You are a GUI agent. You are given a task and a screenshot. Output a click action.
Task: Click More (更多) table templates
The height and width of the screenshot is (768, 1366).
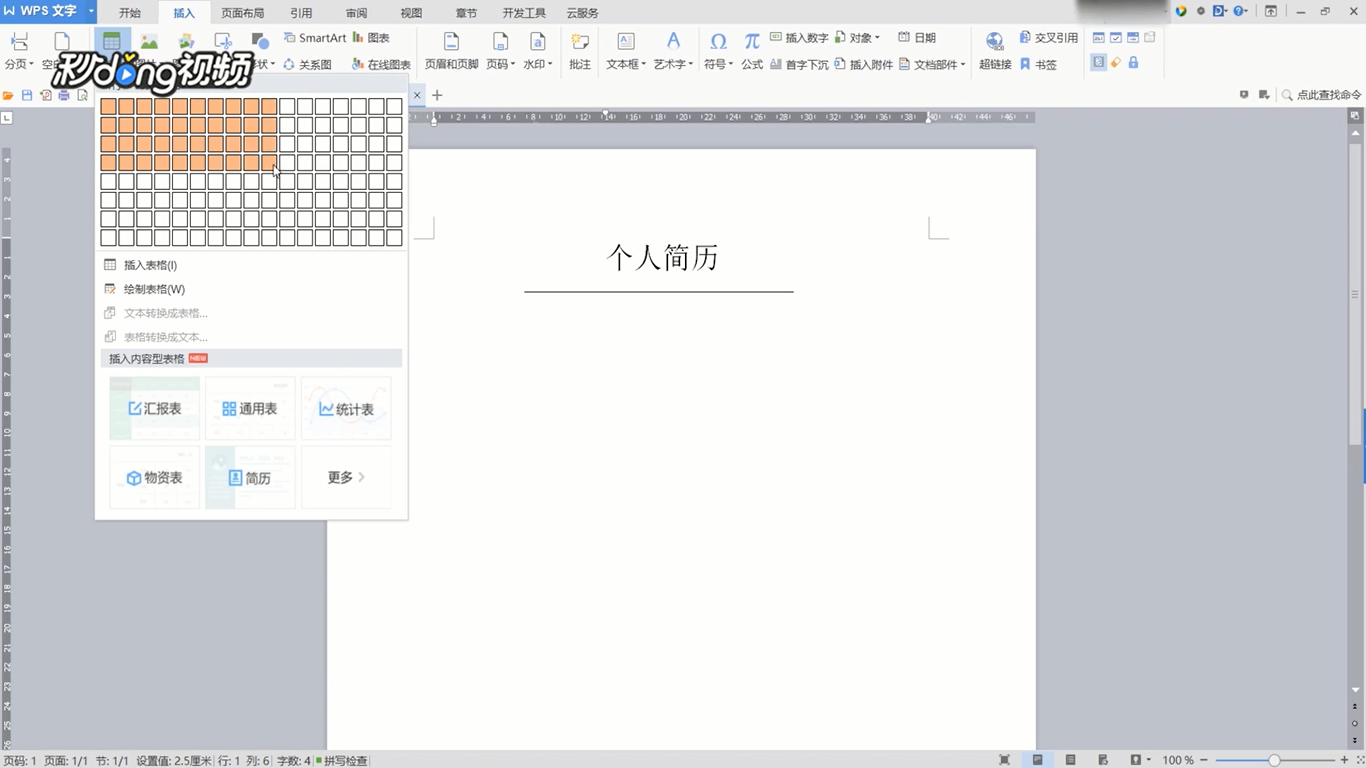point(346,477)
